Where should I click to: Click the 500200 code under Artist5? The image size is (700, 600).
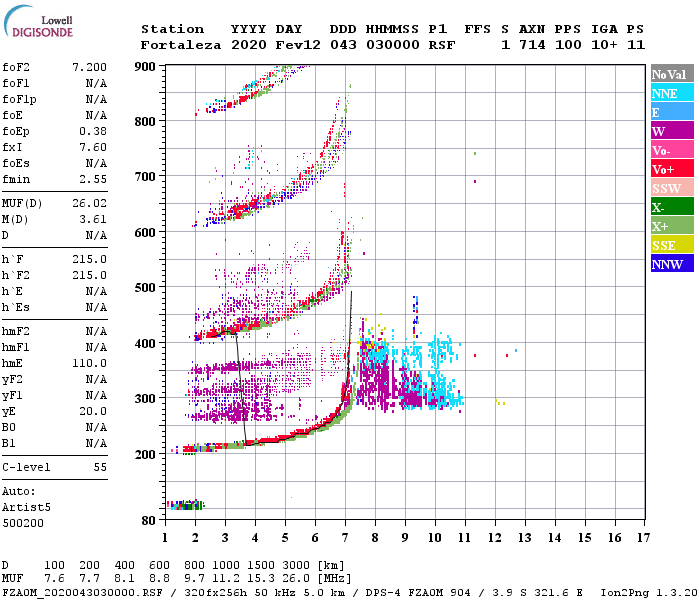click(x=23, y=523)
